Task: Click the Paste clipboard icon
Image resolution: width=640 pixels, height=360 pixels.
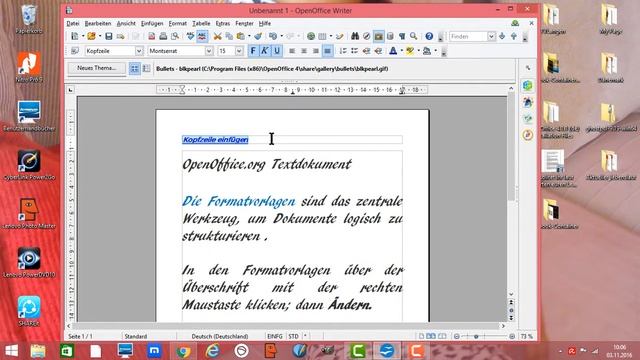Action: 241,37
